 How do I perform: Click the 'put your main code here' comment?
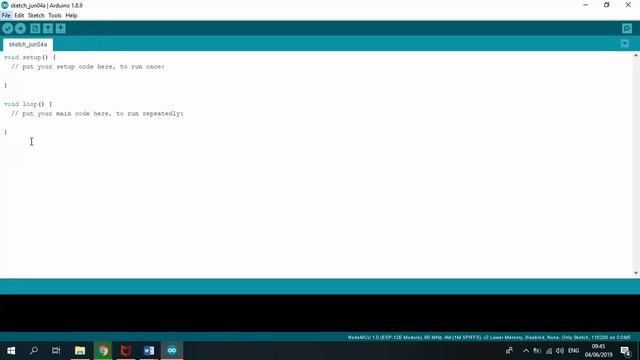97,113
